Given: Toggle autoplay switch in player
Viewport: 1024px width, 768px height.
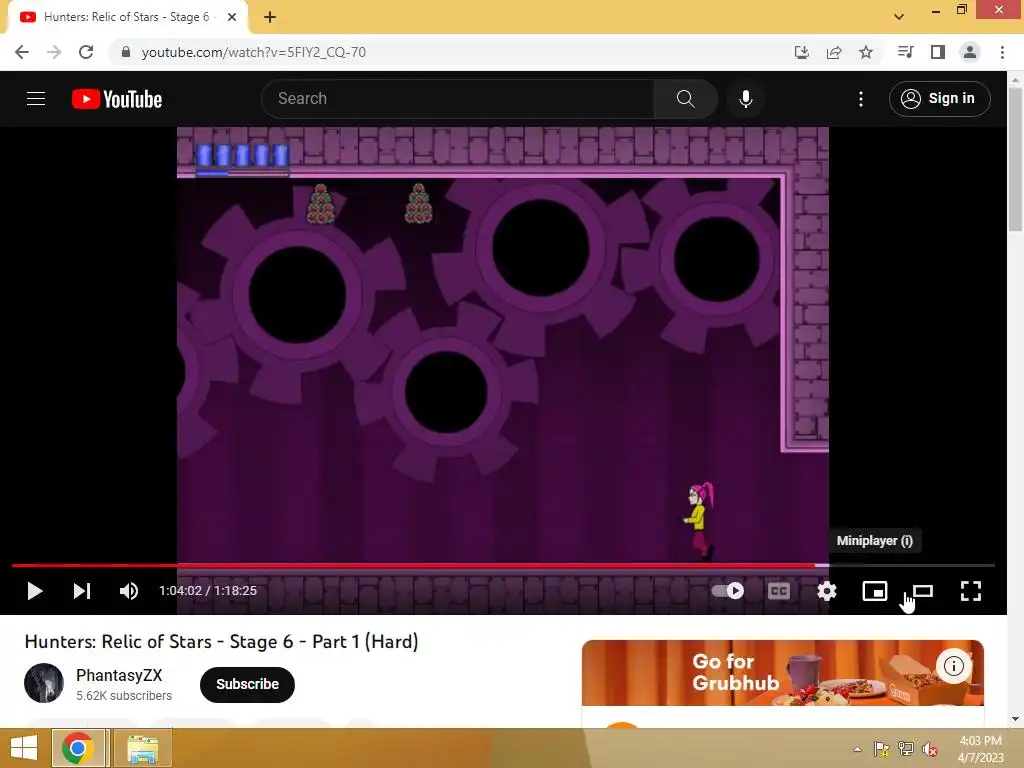Looking at the screenshot, I should pyautogui.click(x=728, y=591).
